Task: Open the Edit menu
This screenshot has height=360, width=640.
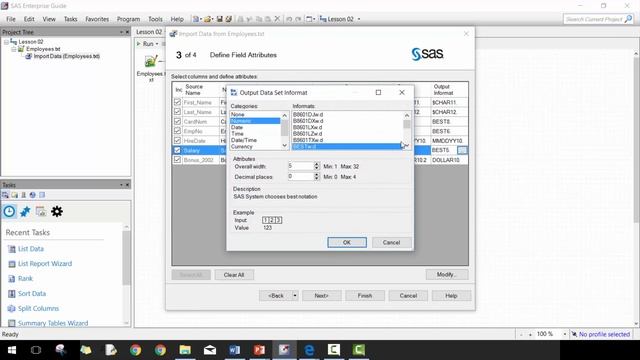Action: pyautogui.click(x=29, y=19)
